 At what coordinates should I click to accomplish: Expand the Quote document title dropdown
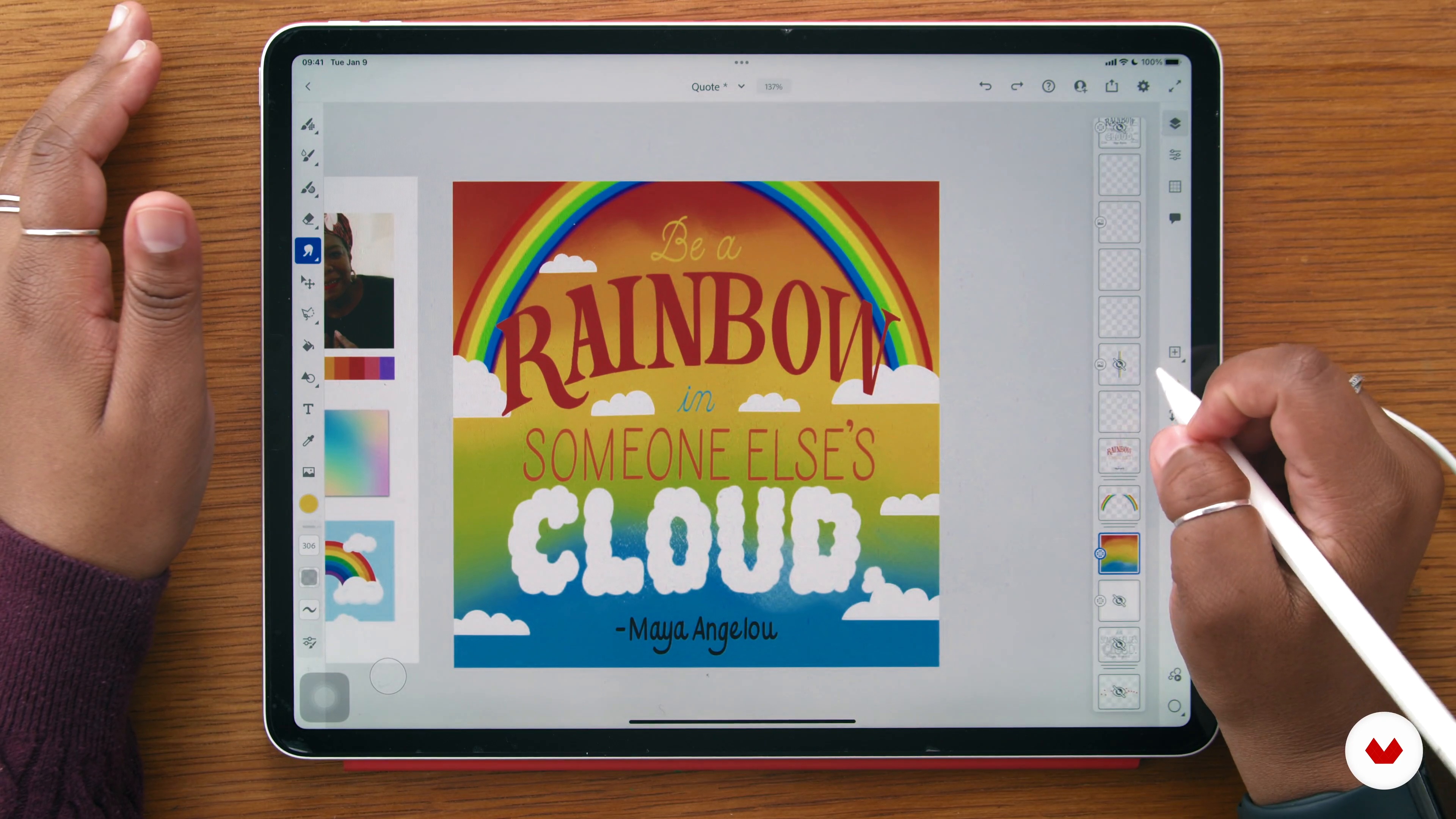[x=741, y=86]
